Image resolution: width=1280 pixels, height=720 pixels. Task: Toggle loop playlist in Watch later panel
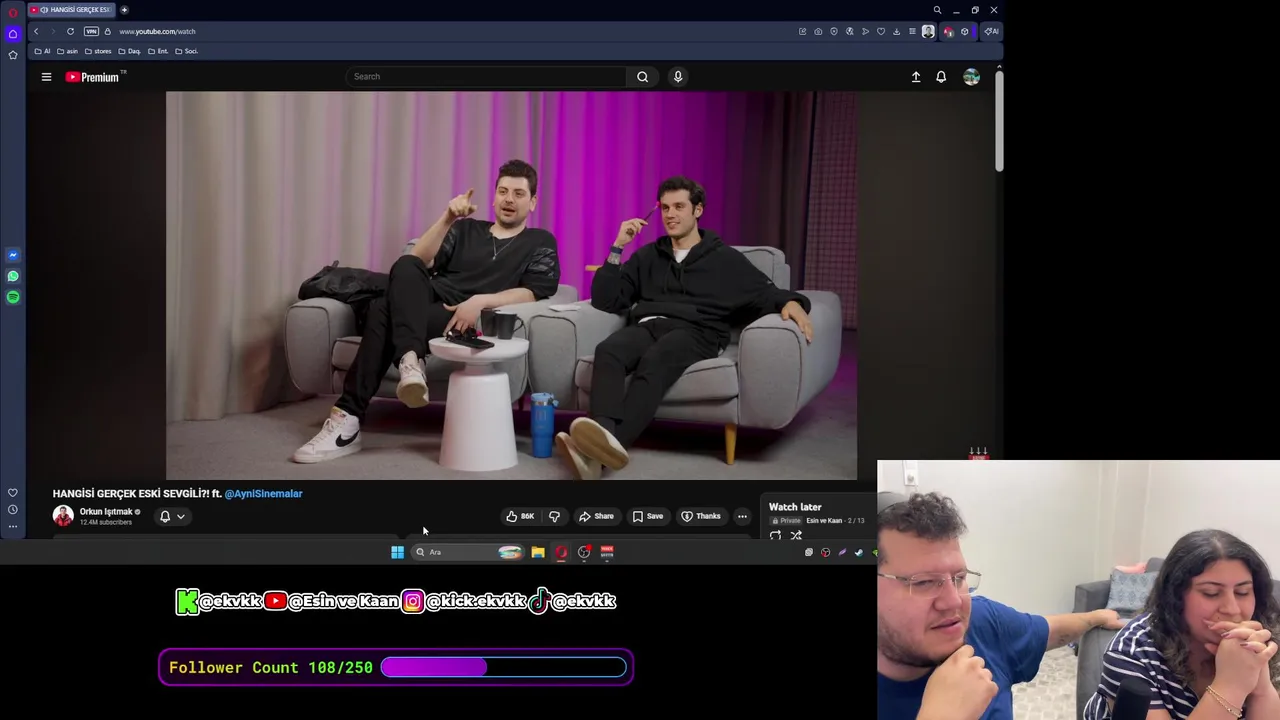click(x=775, y=536)
